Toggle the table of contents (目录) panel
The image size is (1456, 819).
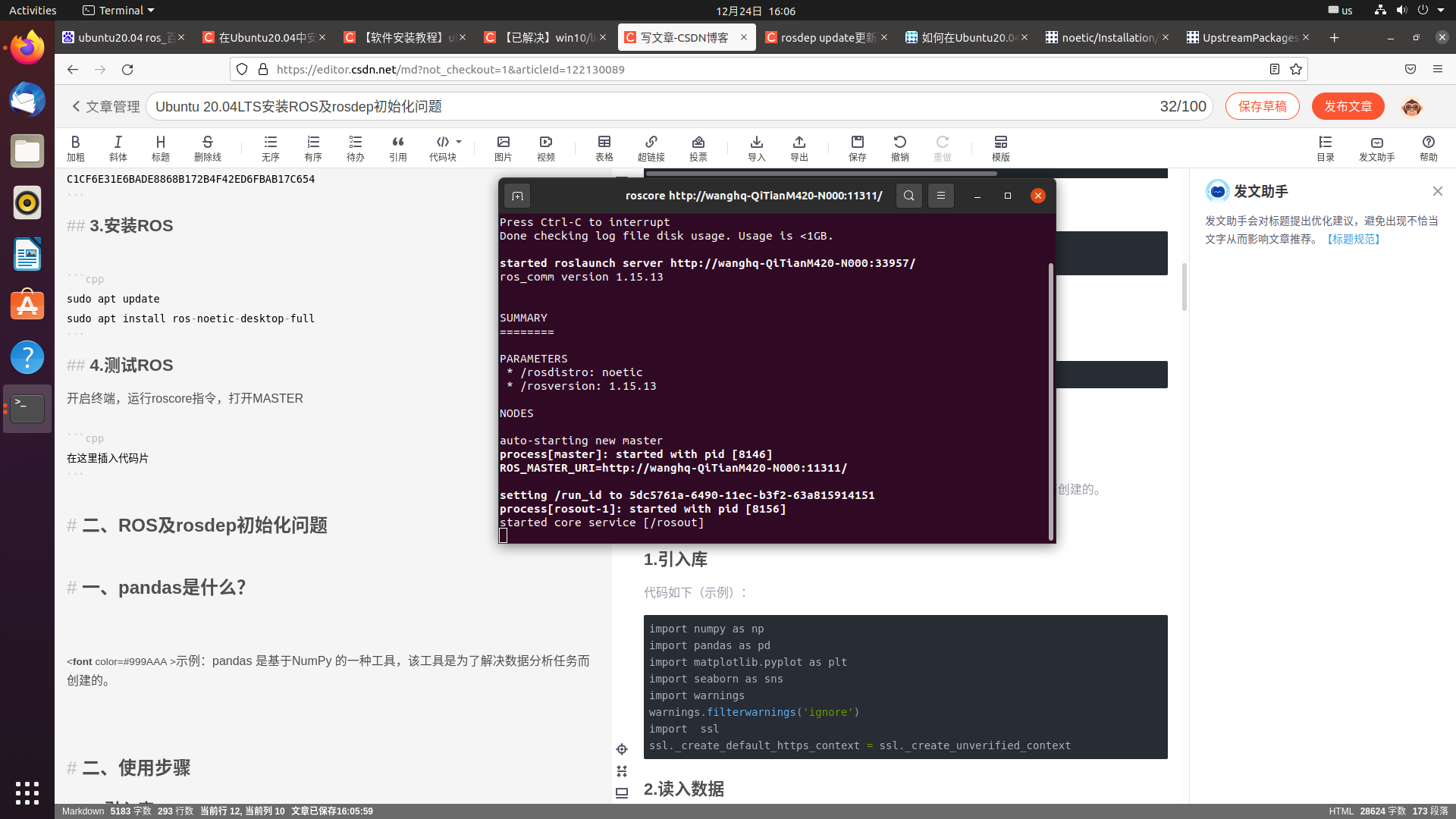point(1325,147)
